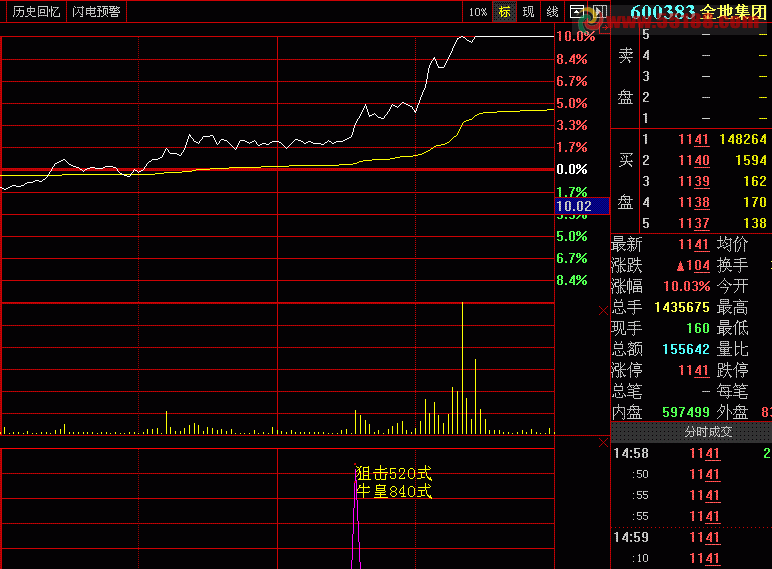Screen dimensions: 772x569
Task: Click the 总手 value 1435675
Action: [682, 307]
